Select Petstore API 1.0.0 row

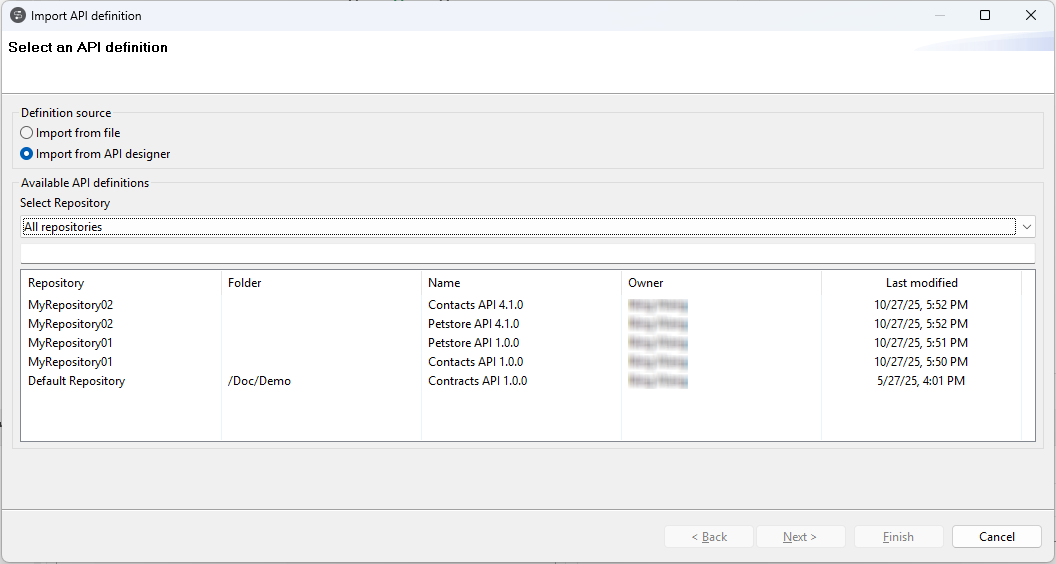[528, 342]
